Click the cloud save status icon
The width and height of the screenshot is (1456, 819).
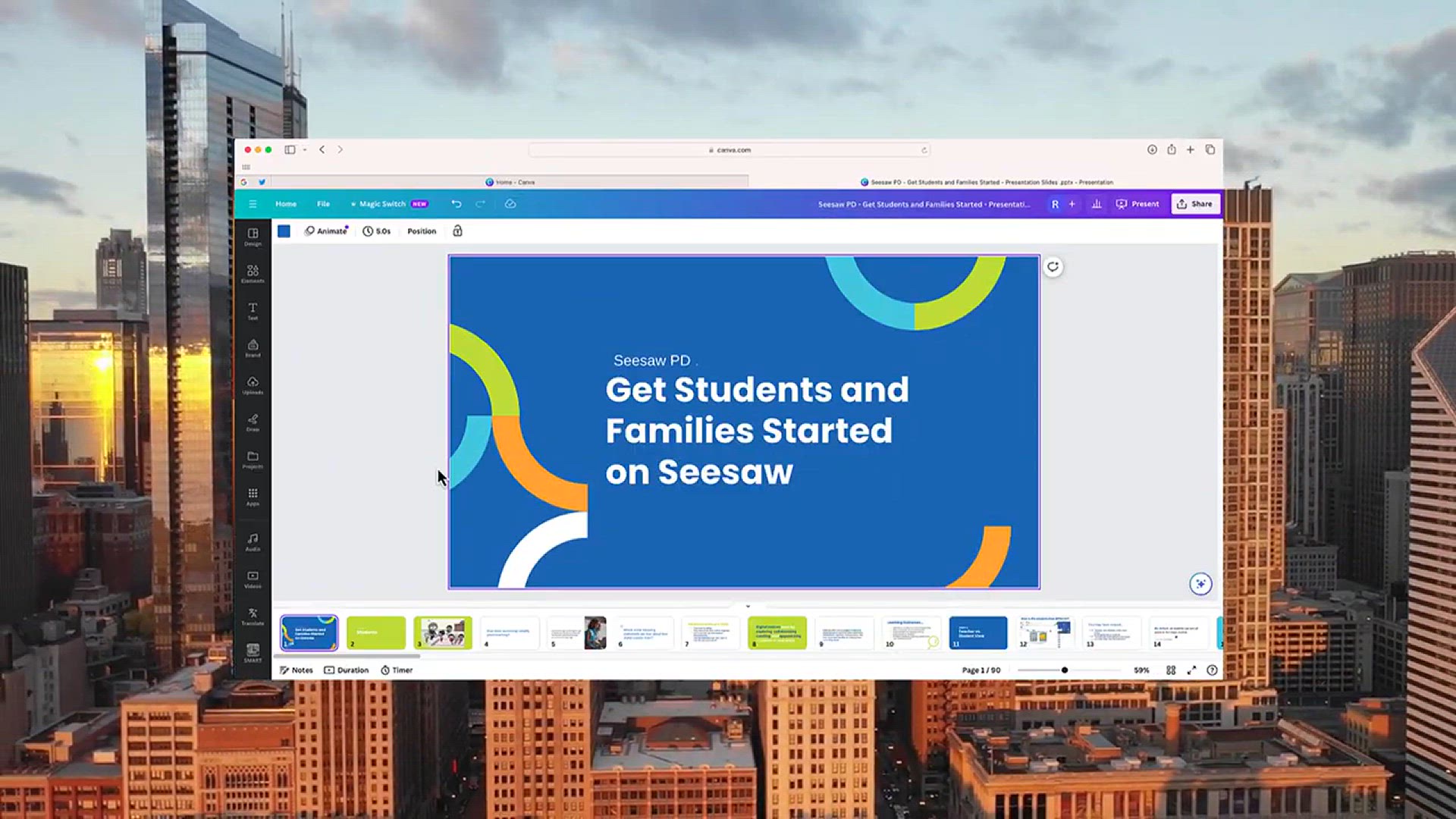[x=510, y=204]
